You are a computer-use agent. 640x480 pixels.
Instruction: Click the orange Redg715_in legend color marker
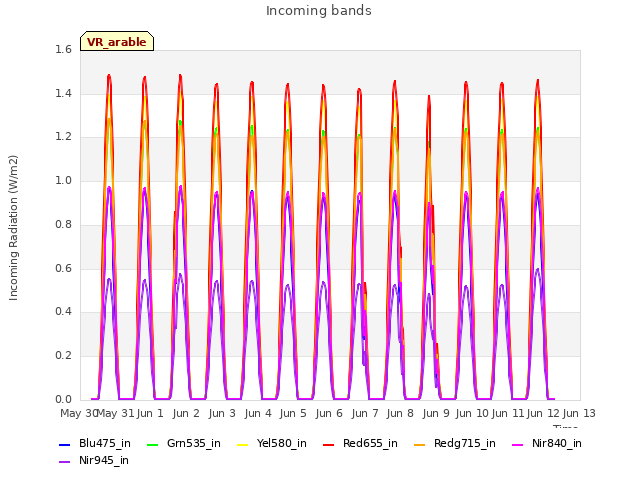click(x=420, y=444)
